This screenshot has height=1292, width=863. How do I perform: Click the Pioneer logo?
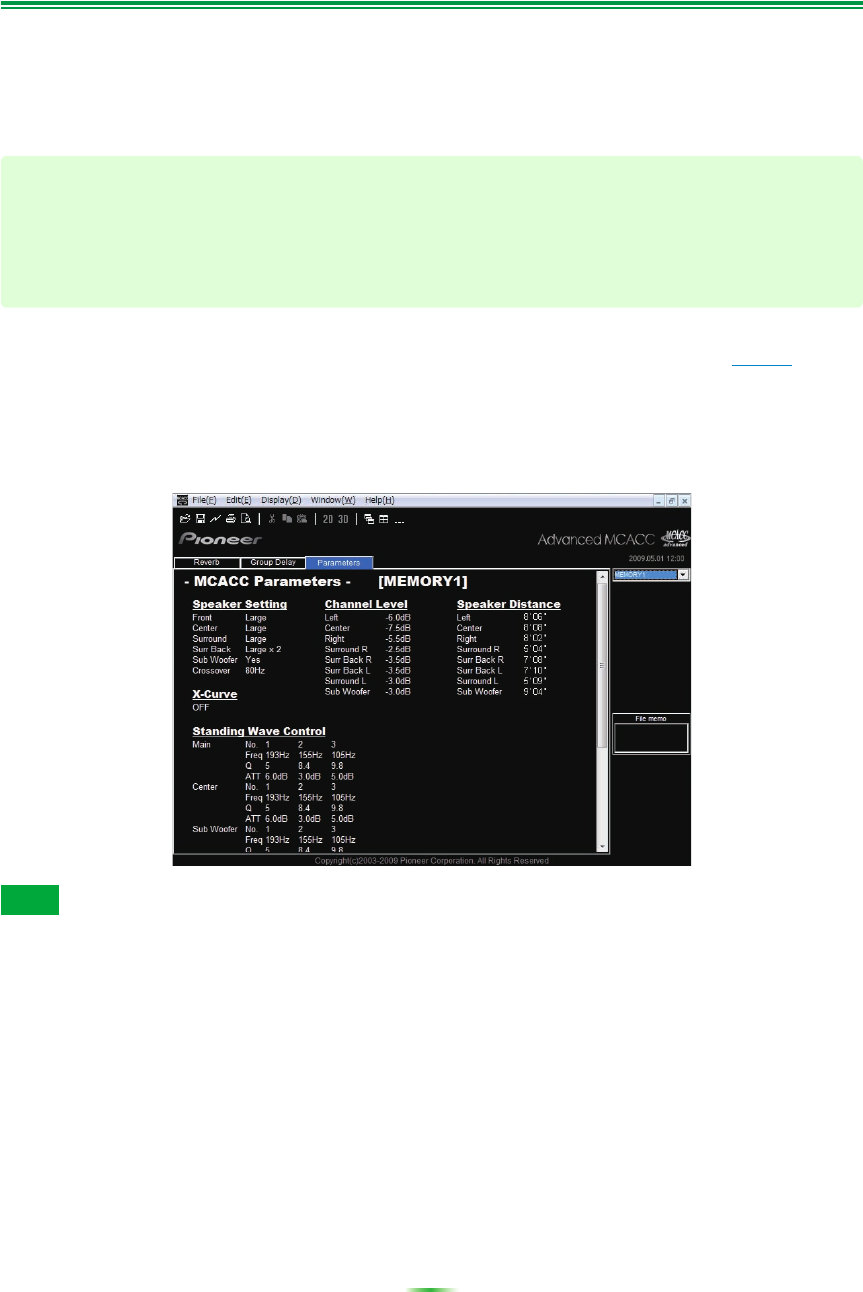click(x=220, y=539)
